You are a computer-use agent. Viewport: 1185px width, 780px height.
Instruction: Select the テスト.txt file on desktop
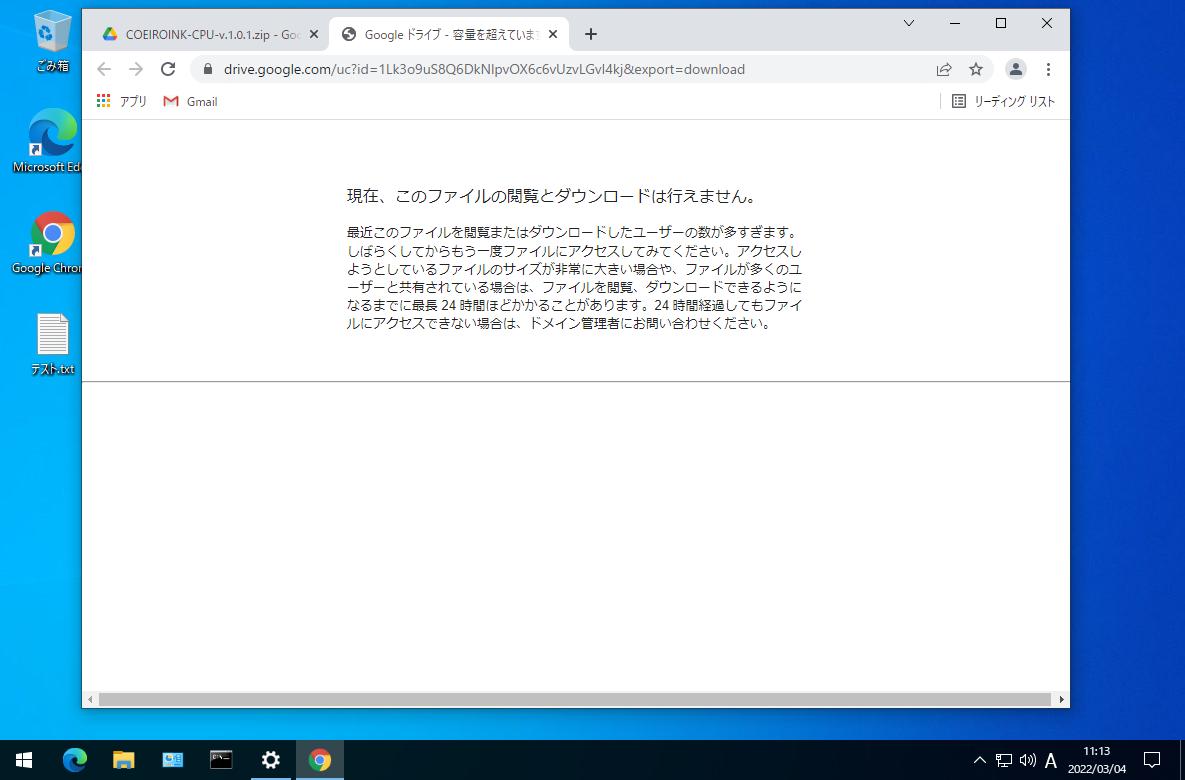(52, 345)
